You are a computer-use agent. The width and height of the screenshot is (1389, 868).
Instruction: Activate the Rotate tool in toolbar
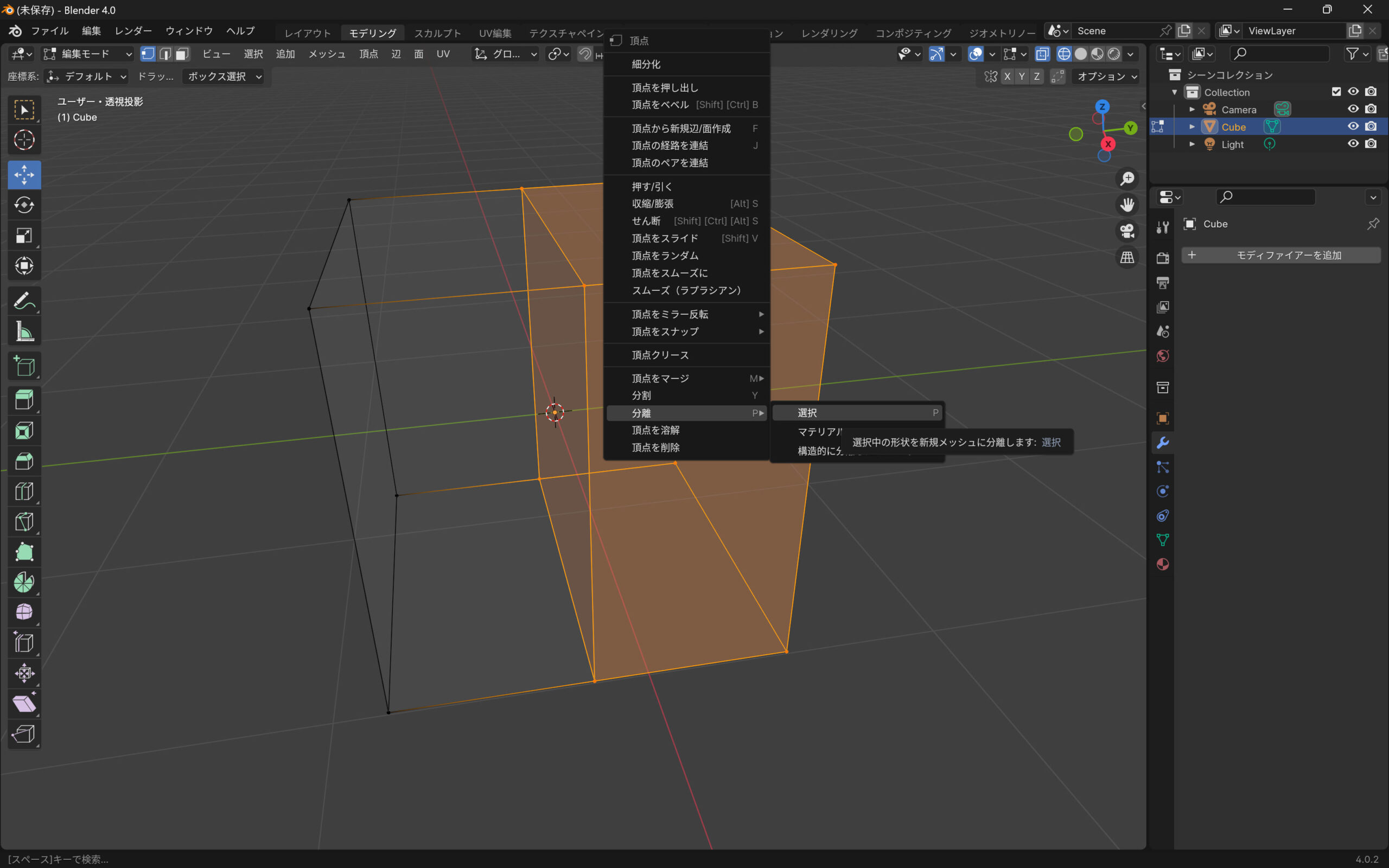[x=24, y=205]
